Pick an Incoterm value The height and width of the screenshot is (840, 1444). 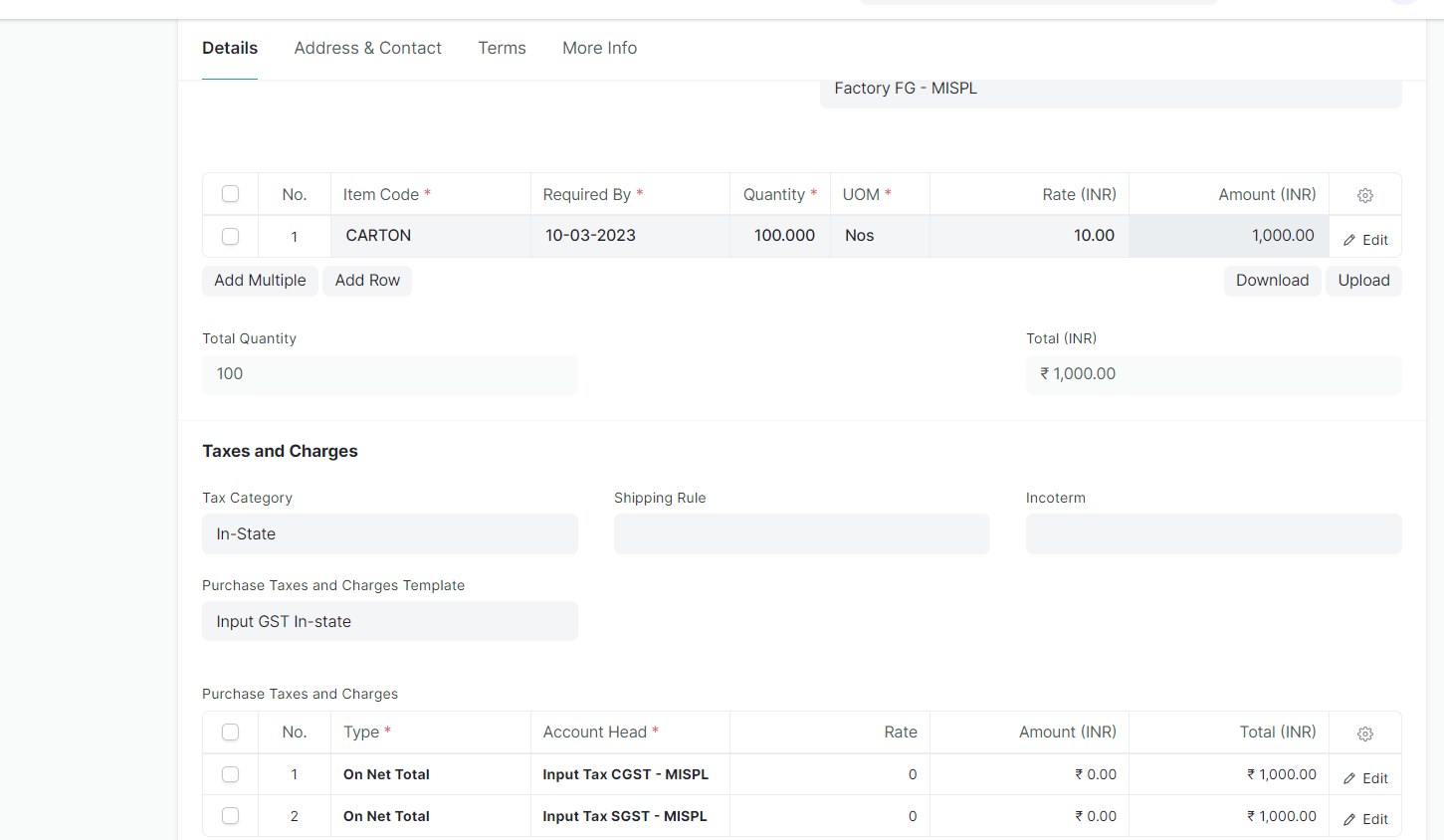[1213, 533]
